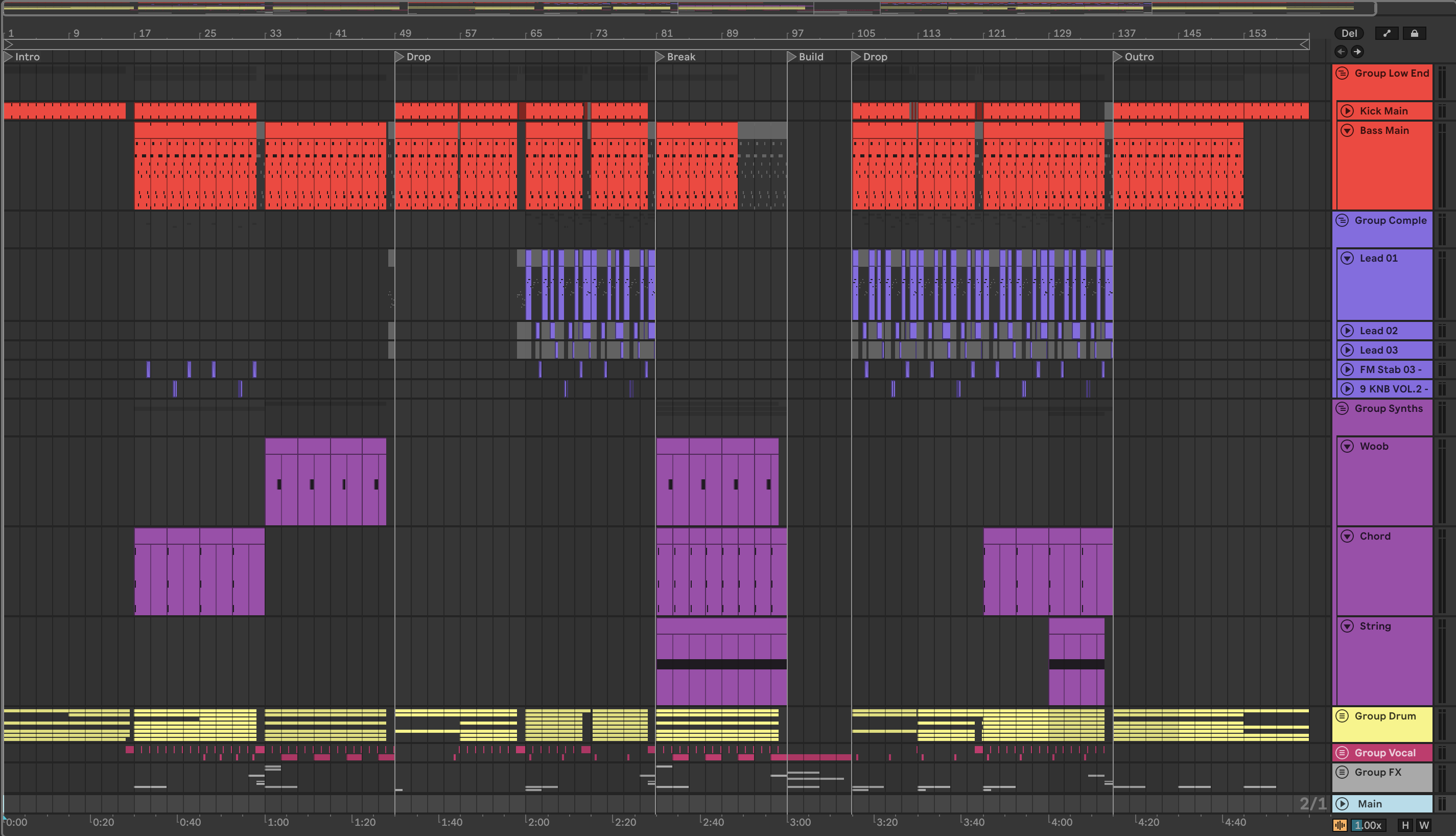Viewport: 1456px width, 836px height.
Task: Jump to next locator arrow
Action: coord(1357,52)
